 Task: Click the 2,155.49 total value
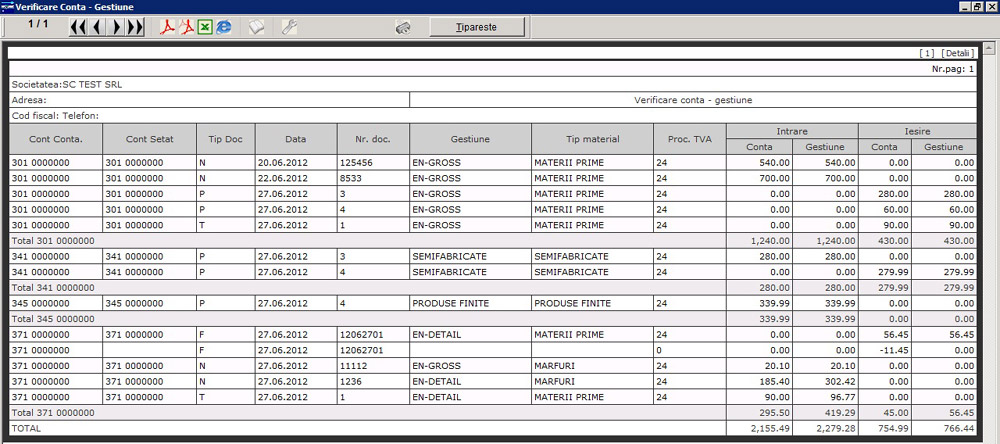770,429
